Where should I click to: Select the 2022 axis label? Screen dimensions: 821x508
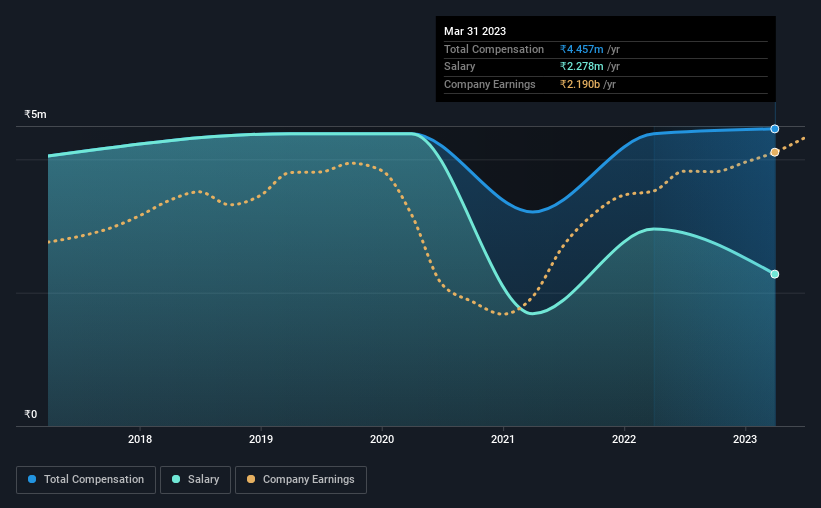[624, 439]
